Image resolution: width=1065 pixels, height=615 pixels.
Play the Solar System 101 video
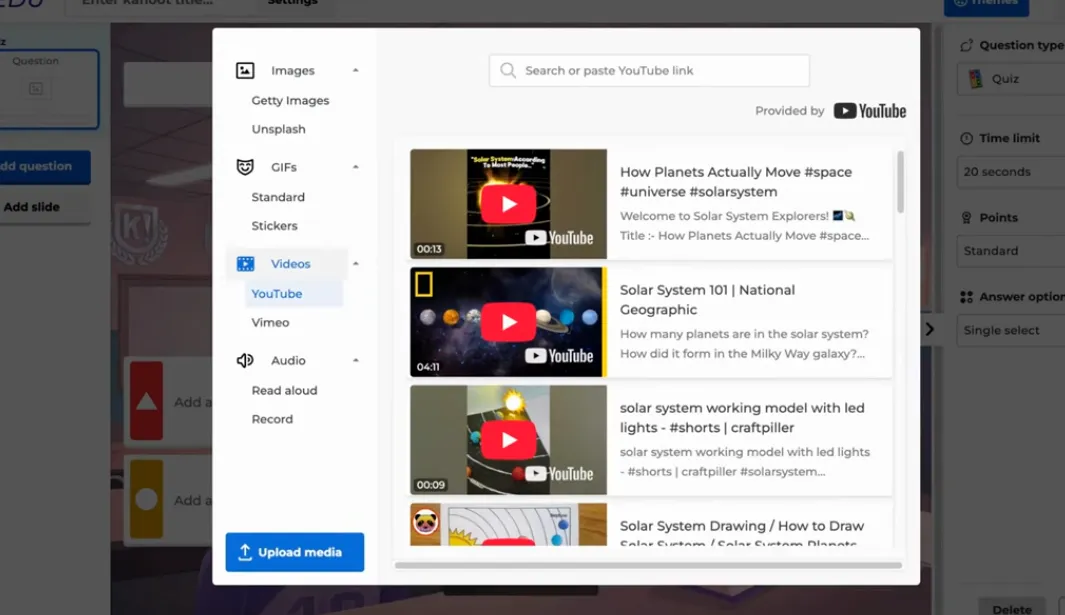pyautogui.click(x=508, y=322)
